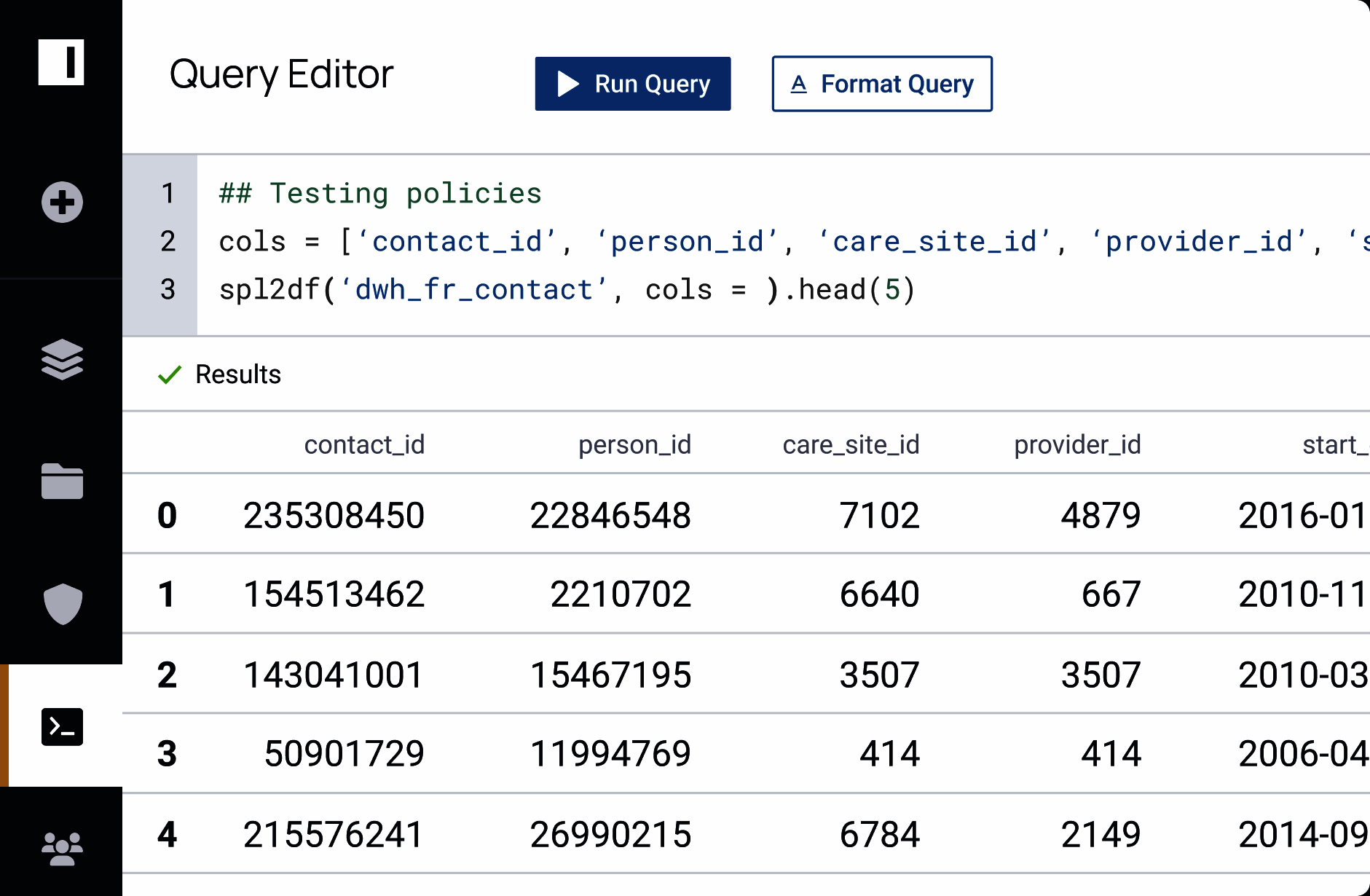Open the shield policies icon
The width and height of the screenshot is (1370, 896).
63,604
